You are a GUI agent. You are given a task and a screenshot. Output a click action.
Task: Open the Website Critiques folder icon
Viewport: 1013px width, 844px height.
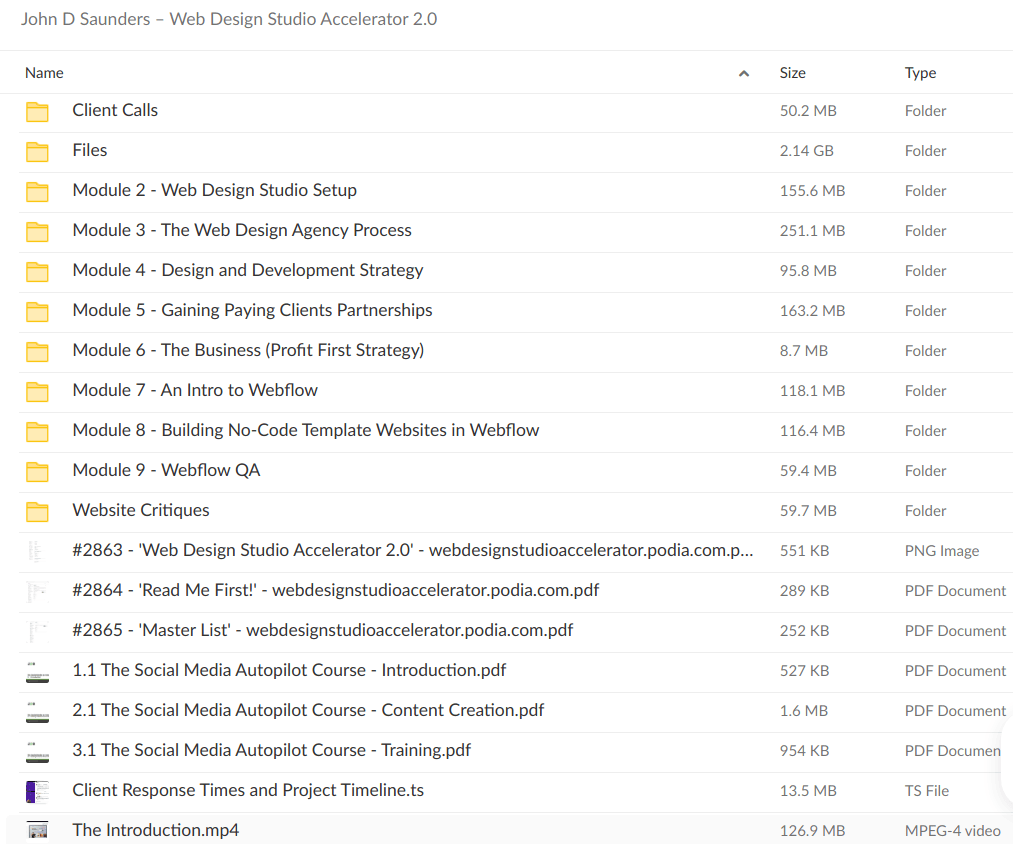37,511
